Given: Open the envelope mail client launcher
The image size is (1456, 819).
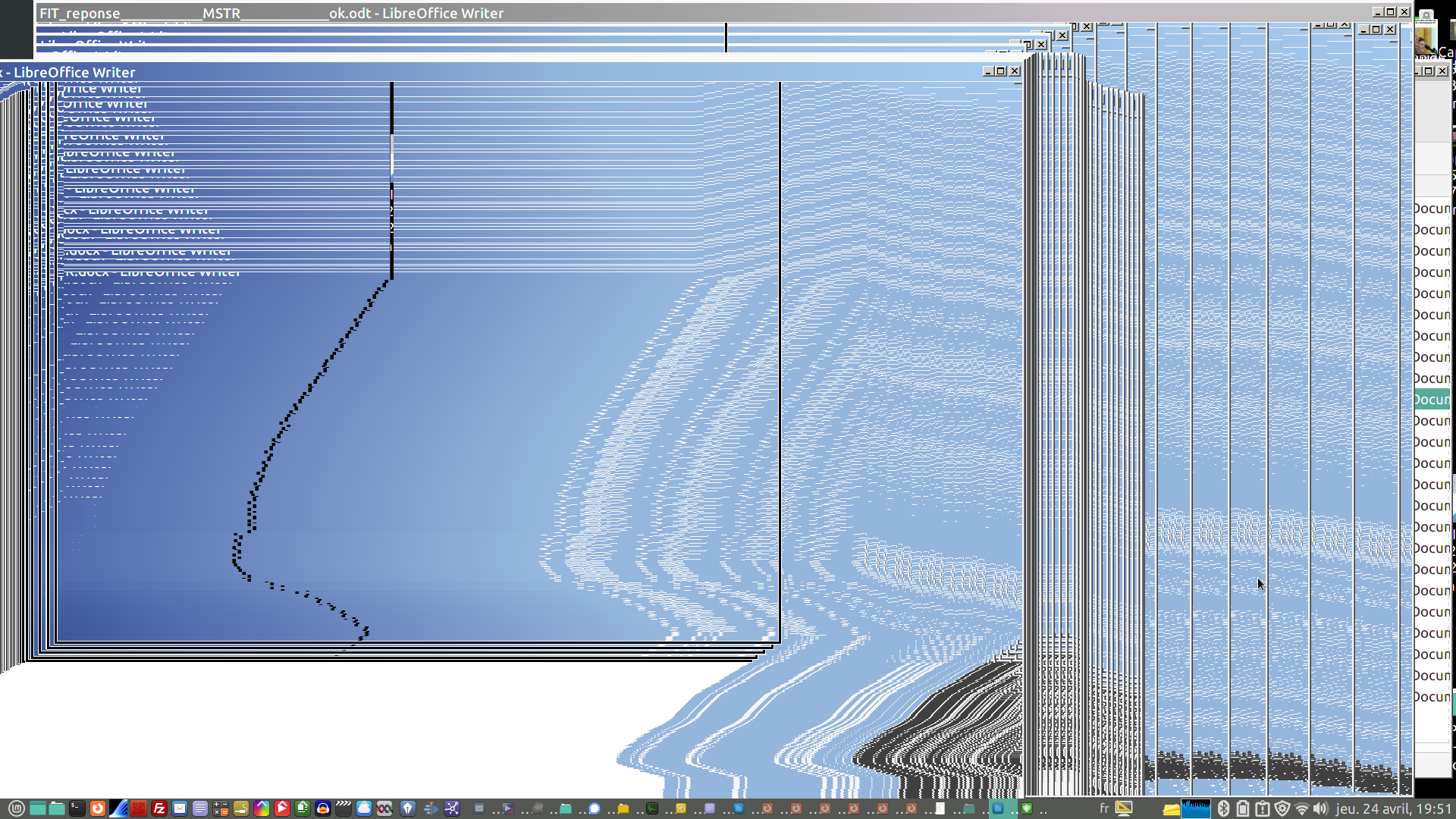Looking at the screenshot, I should click(180, 808).
